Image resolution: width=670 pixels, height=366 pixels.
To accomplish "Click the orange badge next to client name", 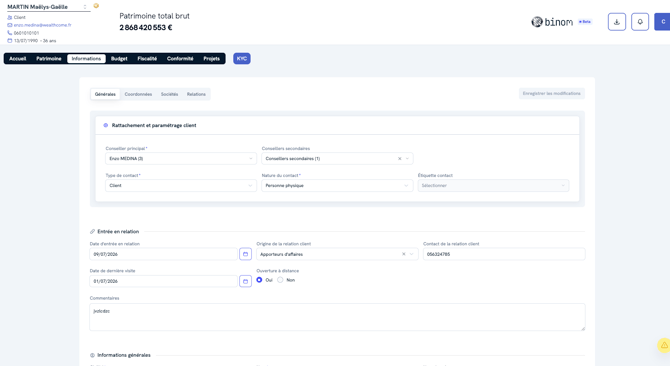I will [96, 6].
